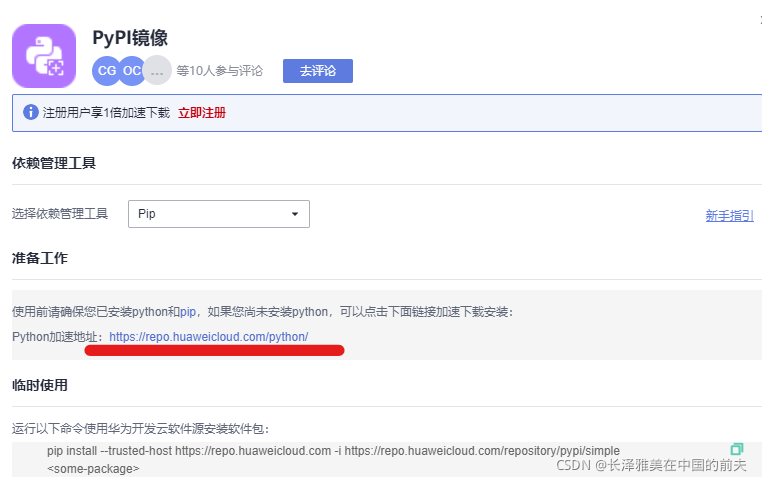Click the 依赖管理工具 section heading
Image resolution: width=762 pixels, height=481 pixels.
click(x=54, y=163)
